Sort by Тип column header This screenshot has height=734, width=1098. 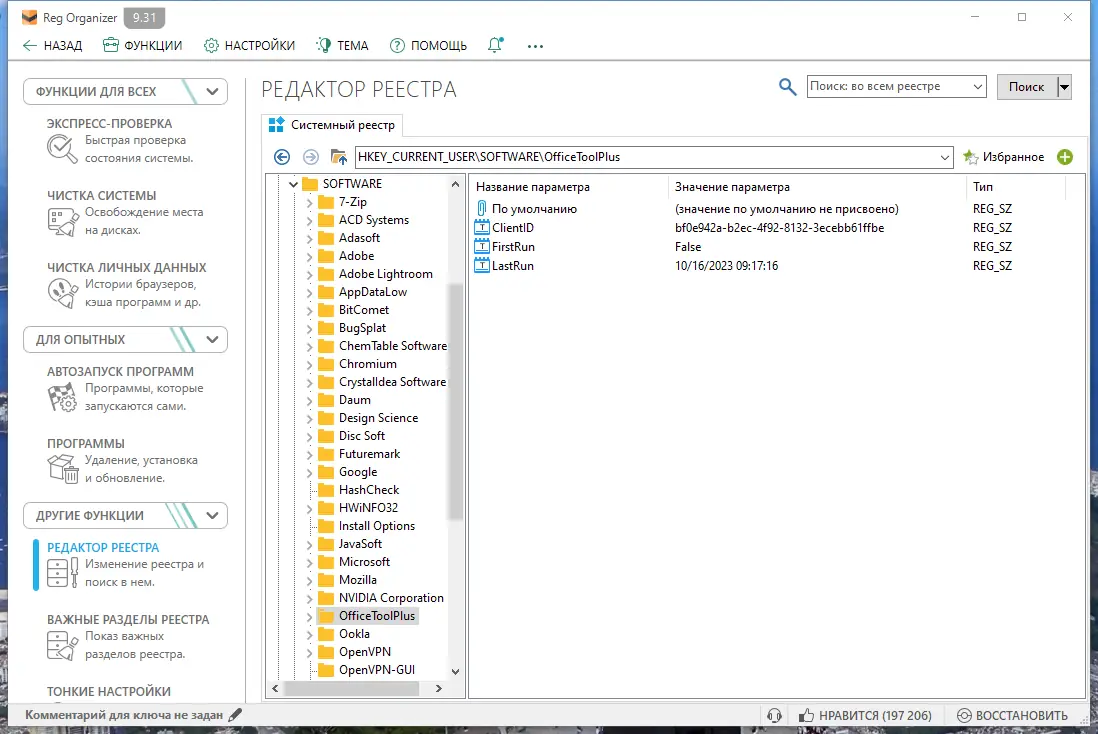pos(982,187)
